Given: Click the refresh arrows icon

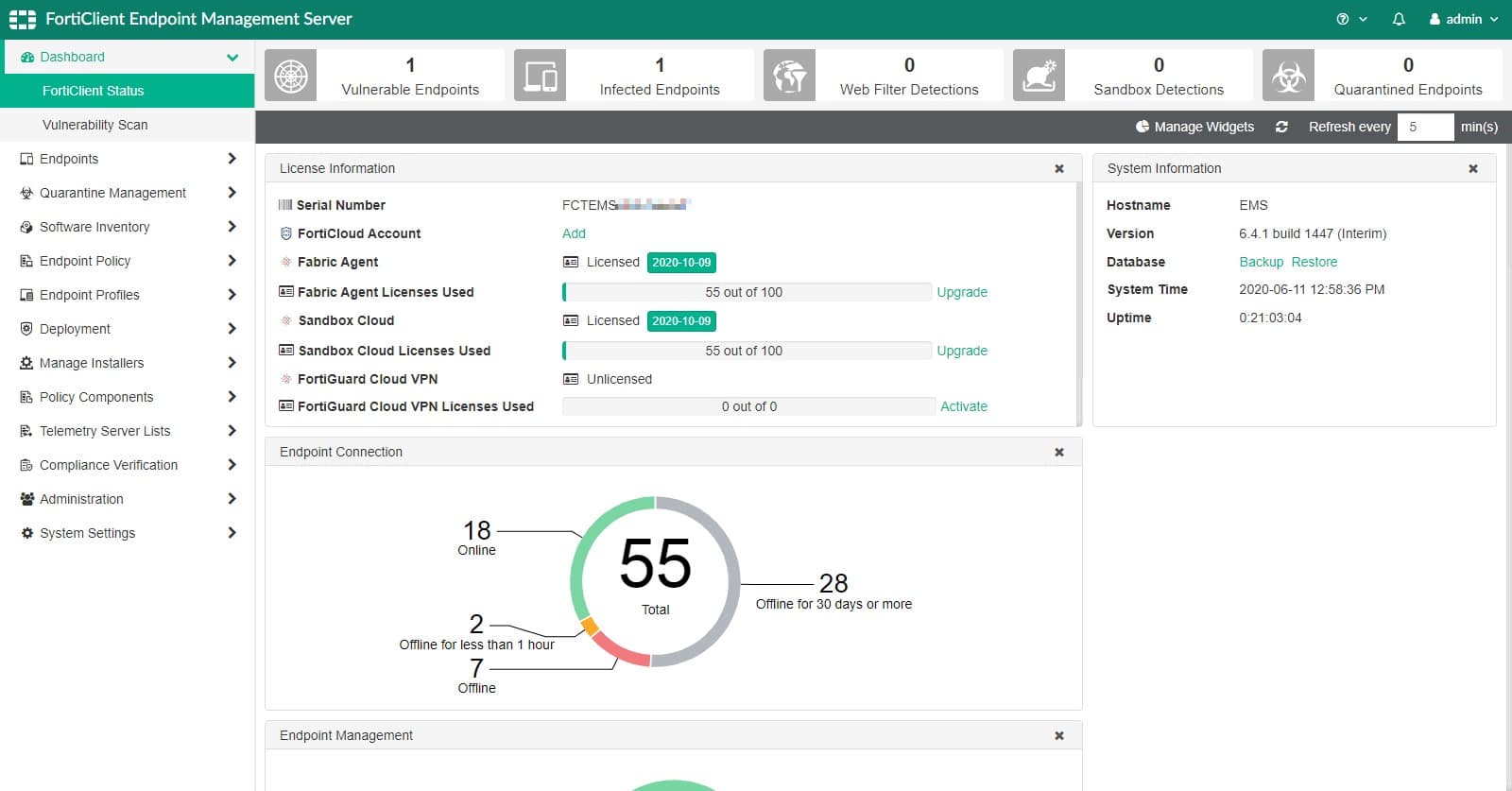Looking at the screenshot, I should [1281, 127].
